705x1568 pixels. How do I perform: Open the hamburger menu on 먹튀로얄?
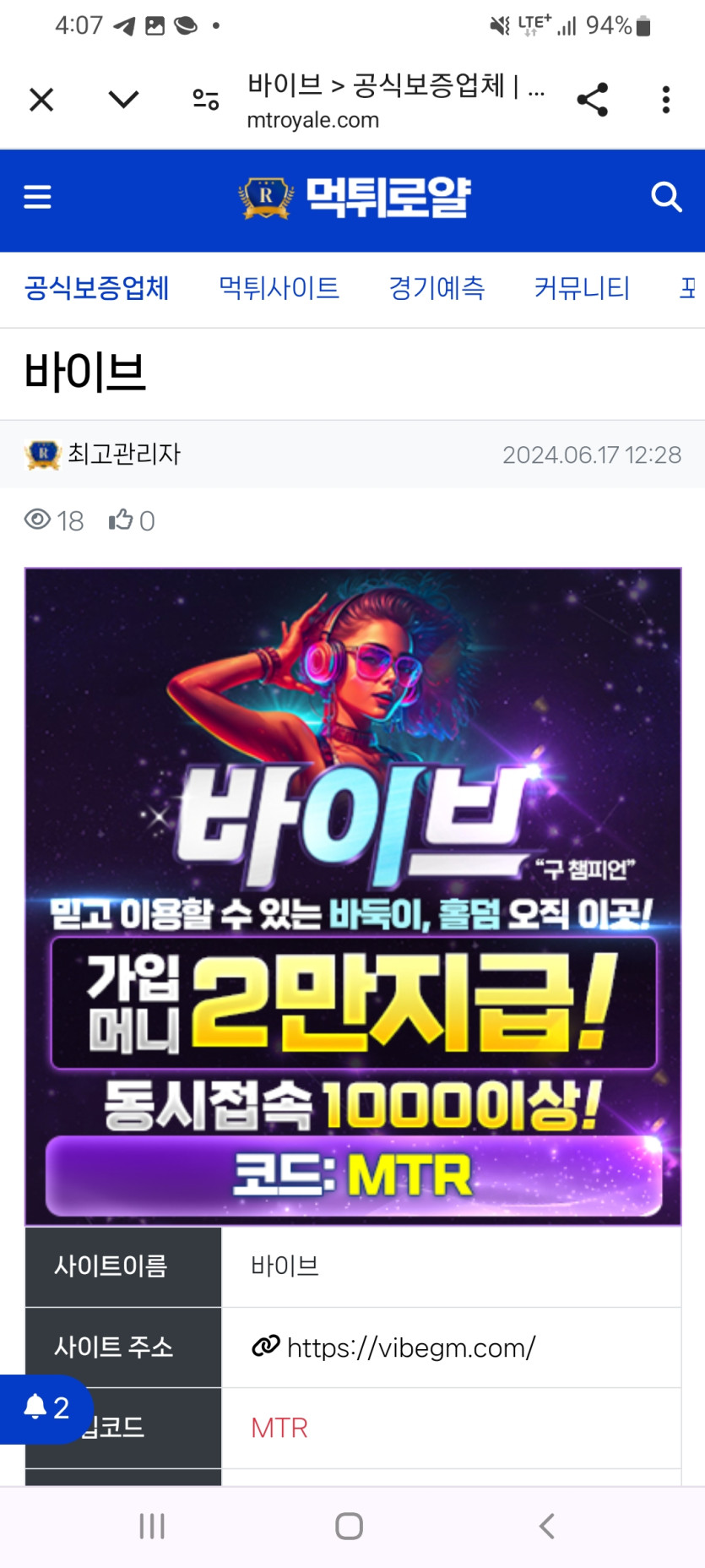[37, 198]
